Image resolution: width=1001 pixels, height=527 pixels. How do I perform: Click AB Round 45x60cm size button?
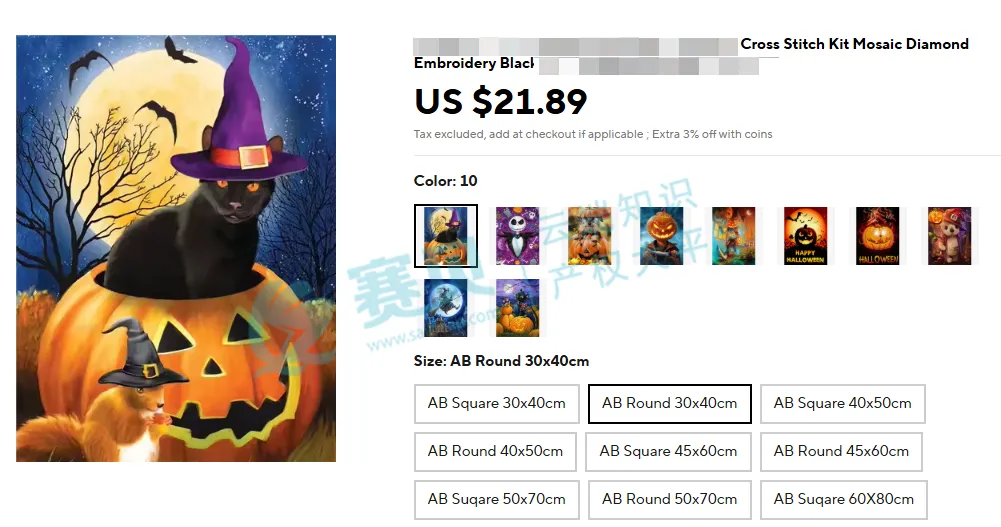click(x=841, y=452)
